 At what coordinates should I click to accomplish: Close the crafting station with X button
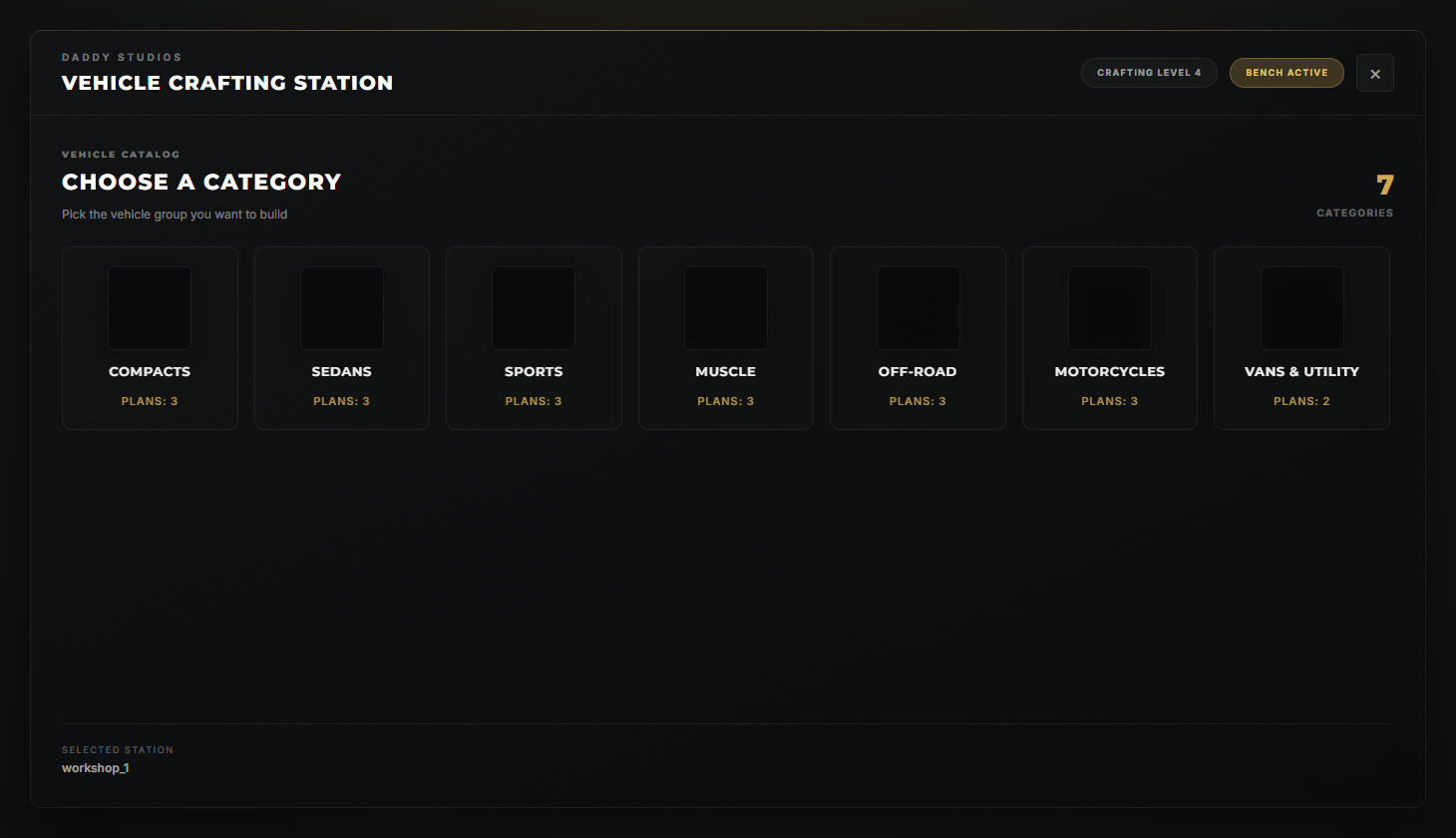pyautogui.click(x=1375, y=73)
